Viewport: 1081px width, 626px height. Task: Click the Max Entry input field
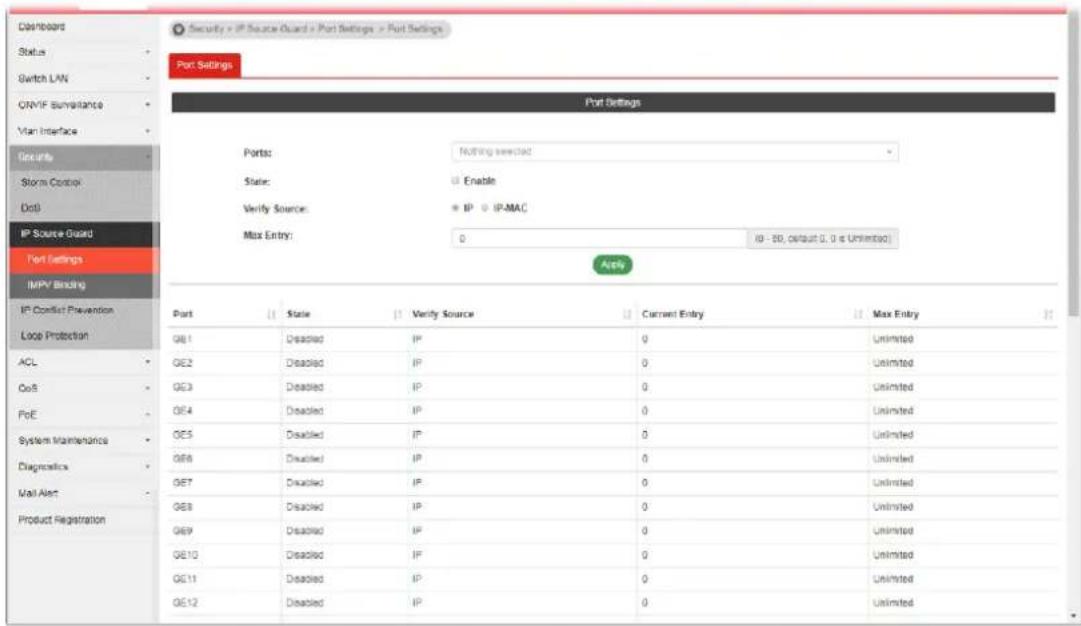pyautogui.click(x=599, y=239)
